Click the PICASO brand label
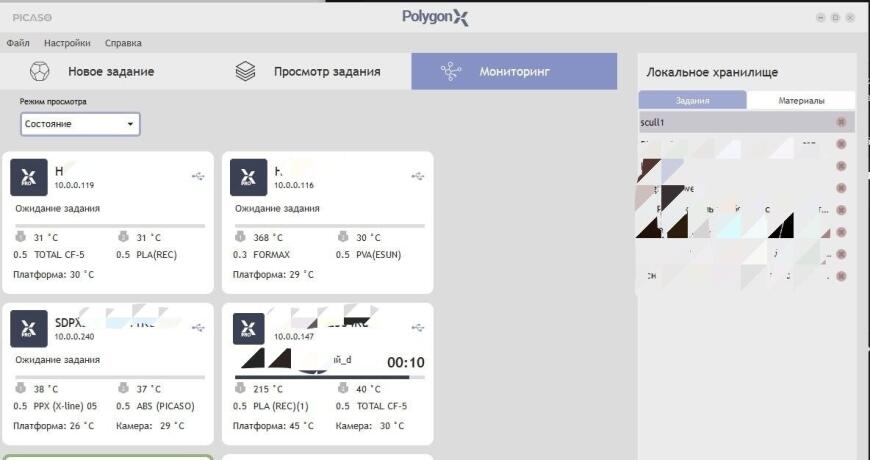Viewport: 870px width, 460px height. 32,18
